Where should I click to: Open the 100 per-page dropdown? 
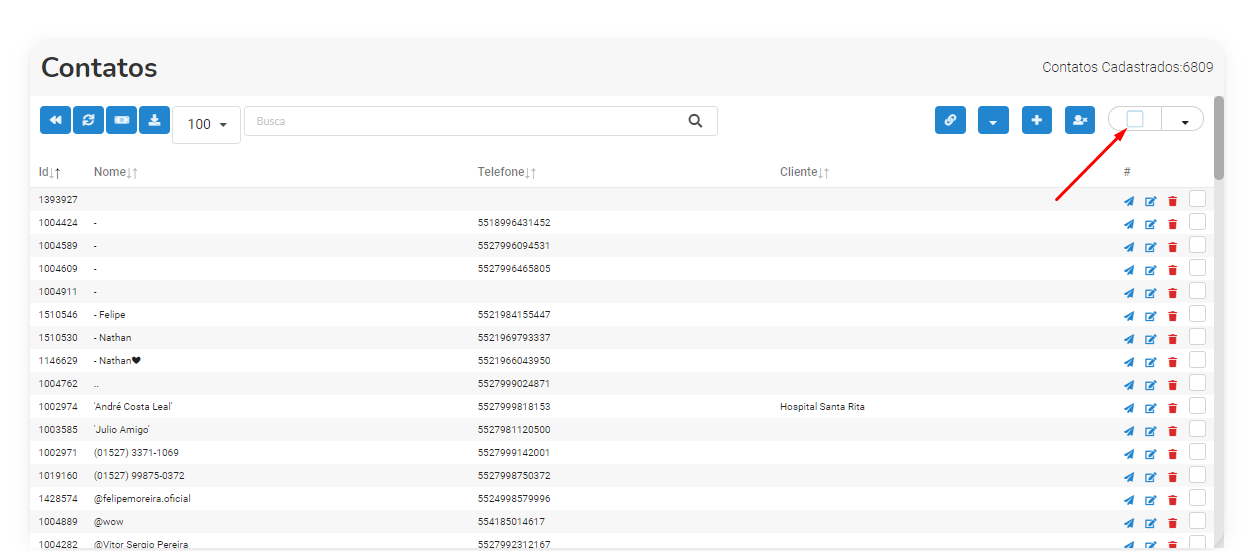[207, 125]
